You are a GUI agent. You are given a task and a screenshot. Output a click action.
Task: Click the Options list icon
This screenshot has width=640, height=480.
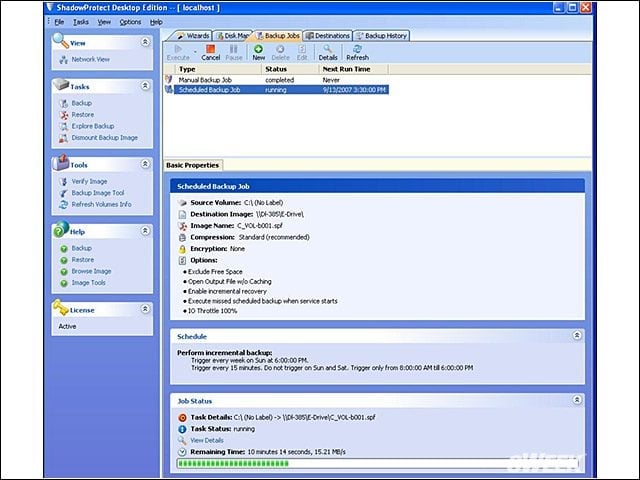tap(182, 260)
